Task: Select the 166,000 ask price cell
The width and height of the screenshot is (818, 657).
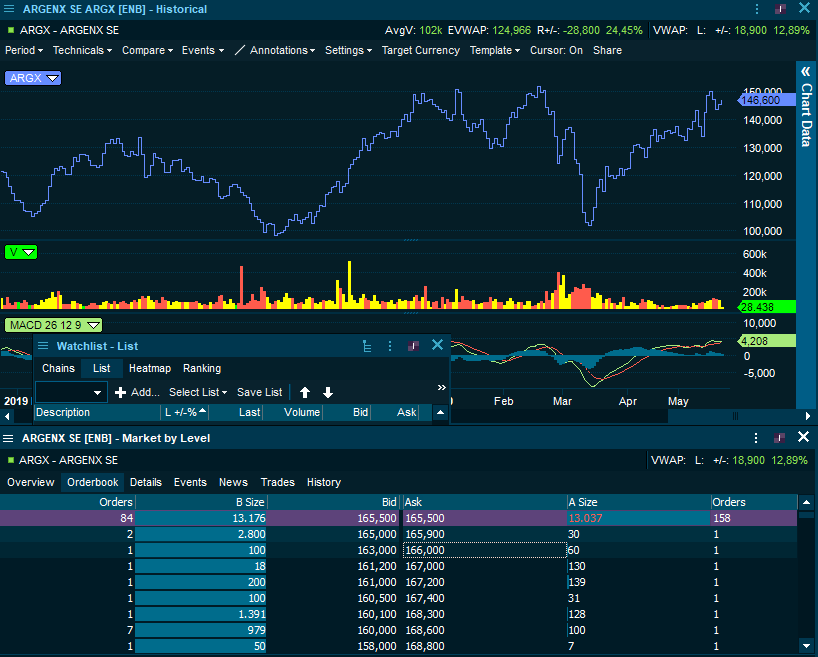Action: point(485,550)
